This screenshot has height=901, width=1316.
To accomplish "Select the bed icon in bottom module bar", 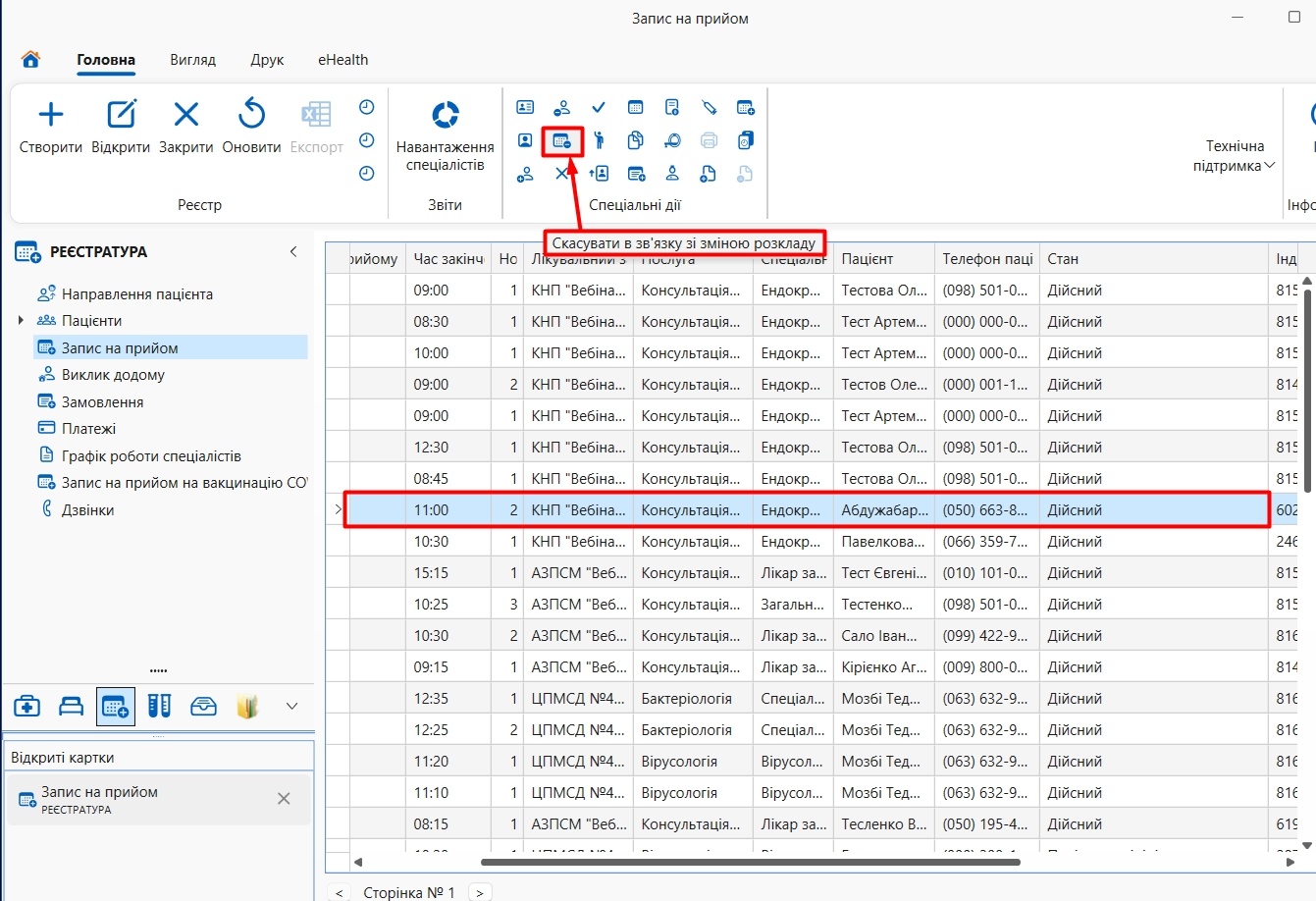I will pos(72,706).
